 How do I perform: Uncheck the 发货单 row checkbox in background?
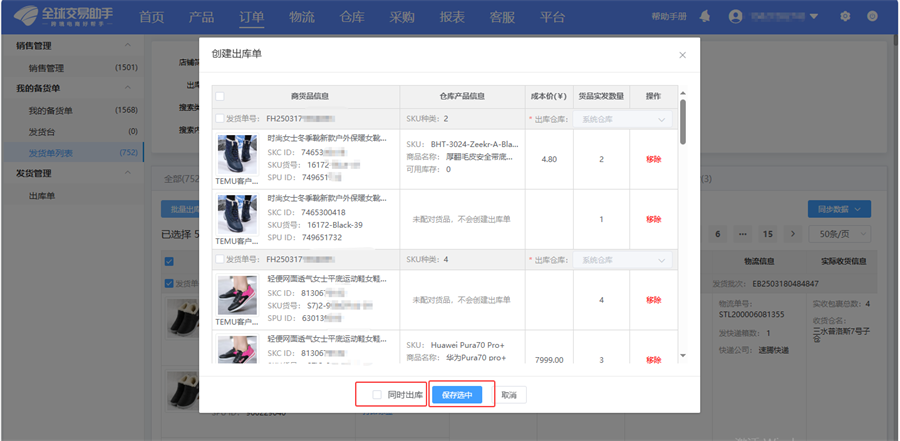click(x=169, y=283)
